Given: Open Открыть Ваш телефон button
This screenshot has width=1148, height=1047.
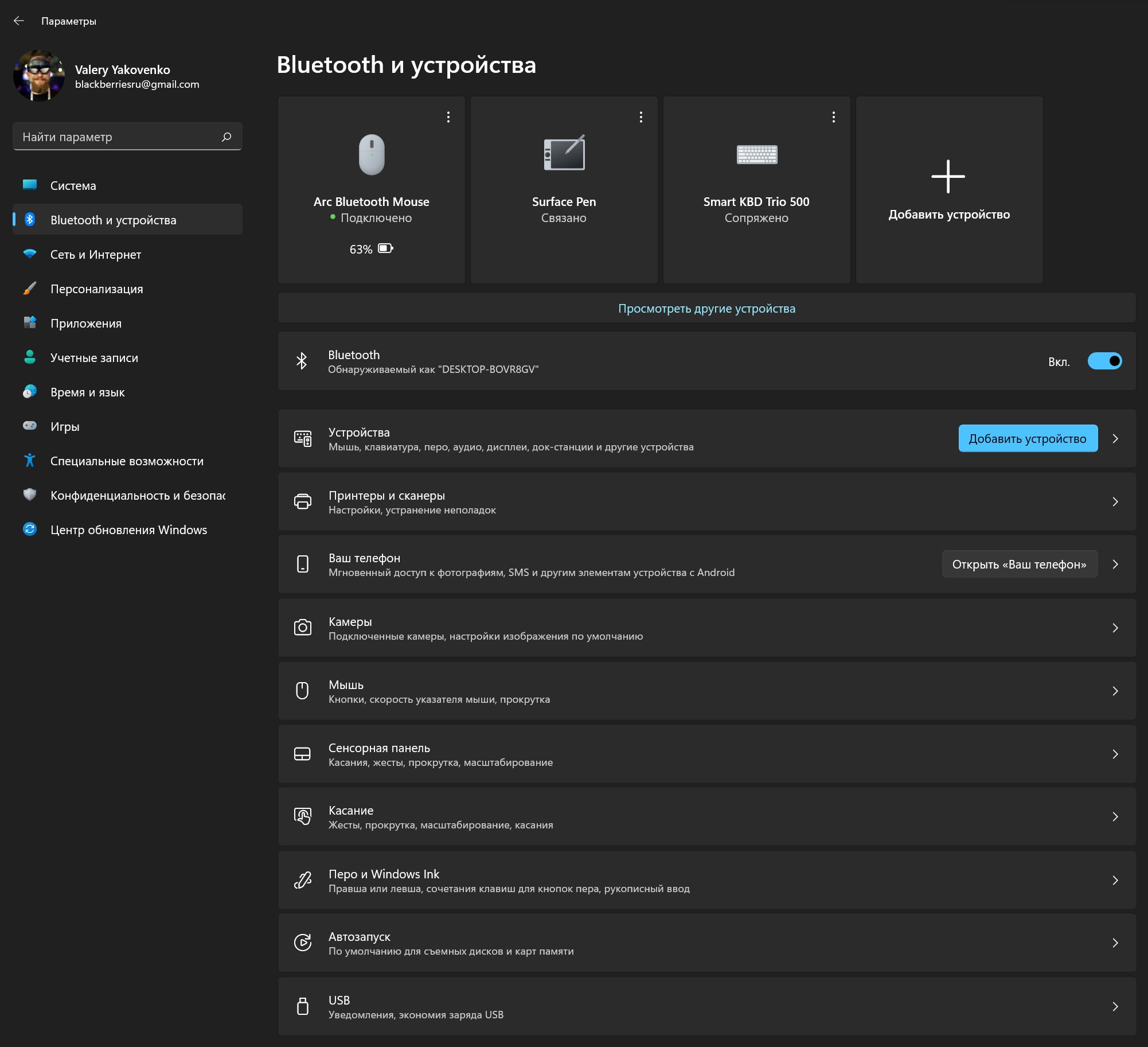Looking at the screenshot, I should 1018,565.
